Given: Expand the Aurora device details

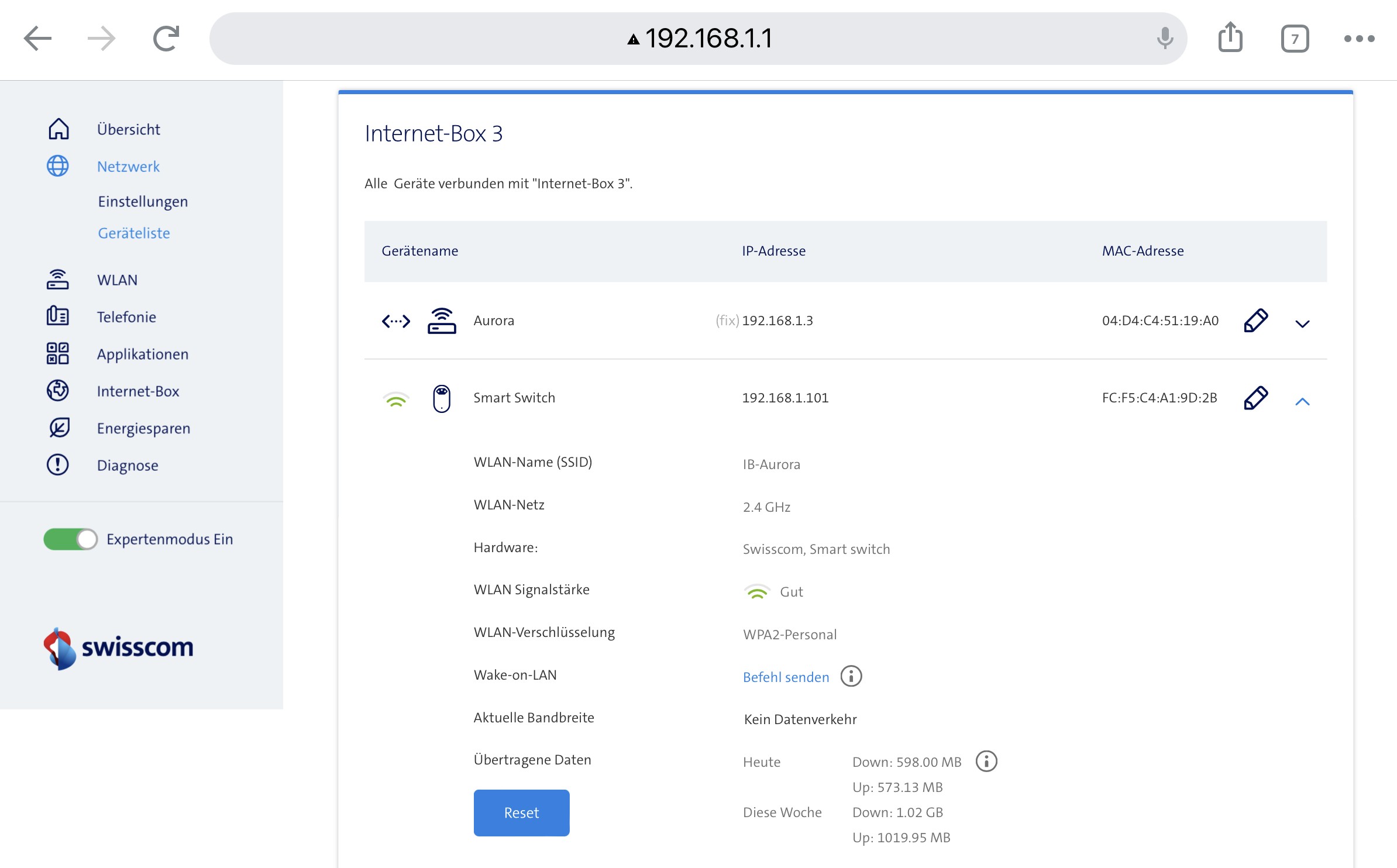Looking at the screenshot, I should pos(1302,323).
